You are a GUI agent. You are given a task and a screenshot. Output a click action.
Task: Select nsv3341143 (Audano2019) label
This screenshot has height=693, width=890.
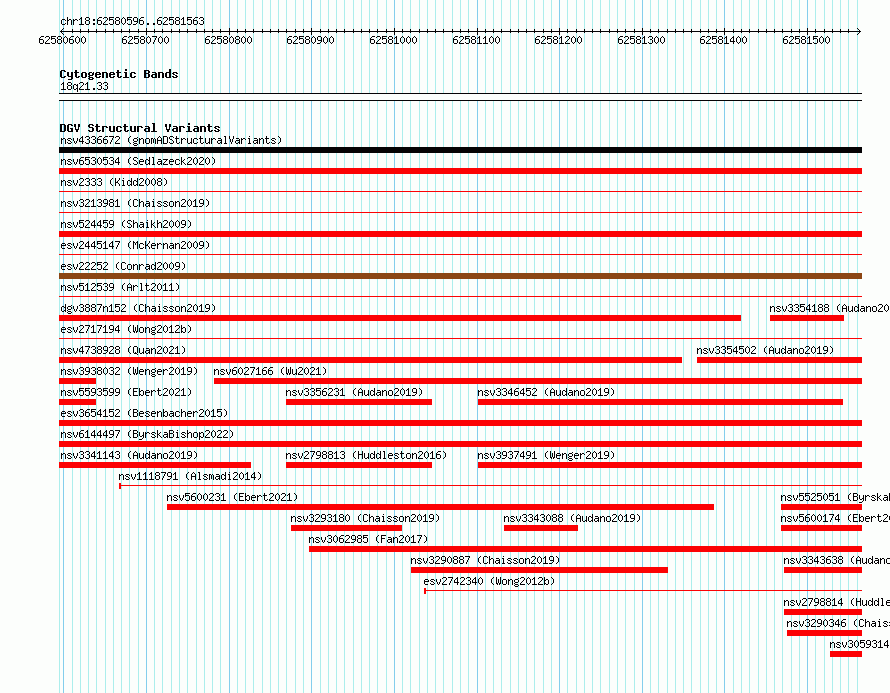click(129, 455)
